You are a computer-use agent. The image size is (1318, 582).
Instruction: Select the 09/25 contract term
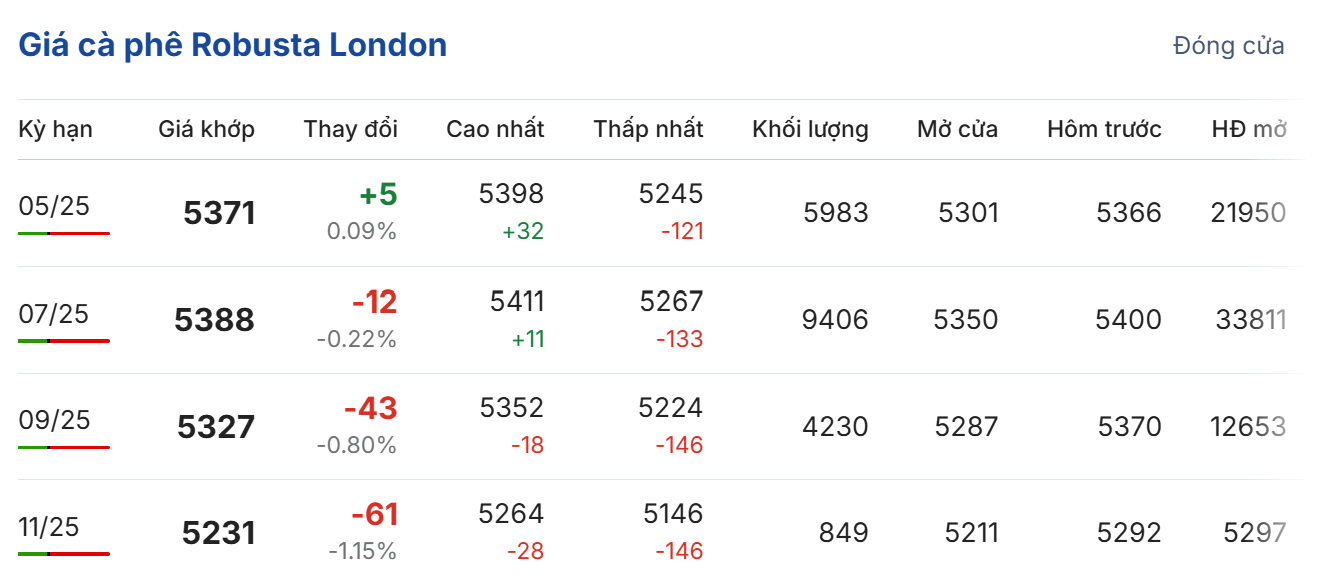point(54,420)
